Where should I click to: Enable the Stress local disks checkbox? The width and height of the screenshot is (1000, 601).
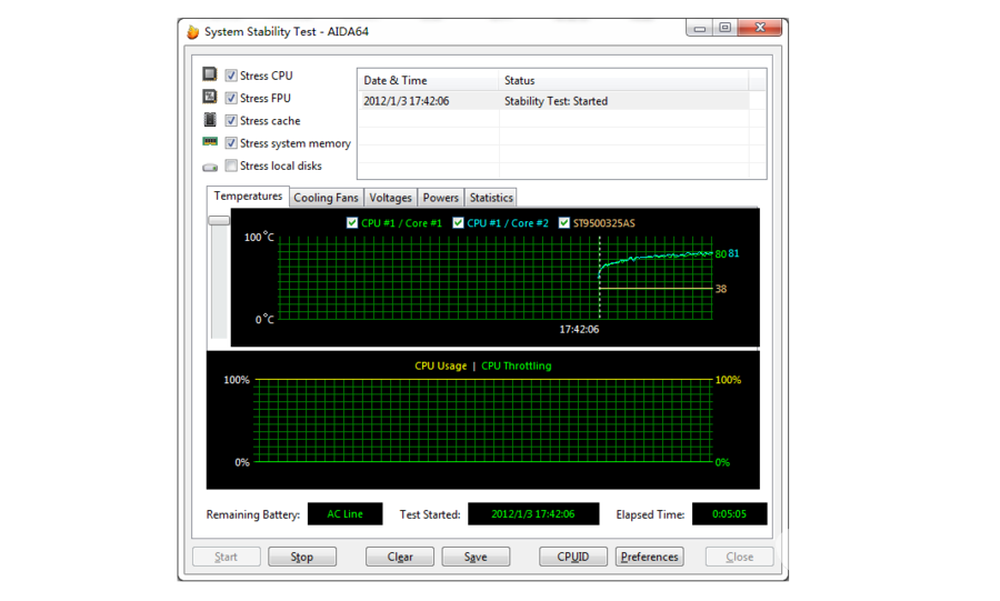(231, 166)
